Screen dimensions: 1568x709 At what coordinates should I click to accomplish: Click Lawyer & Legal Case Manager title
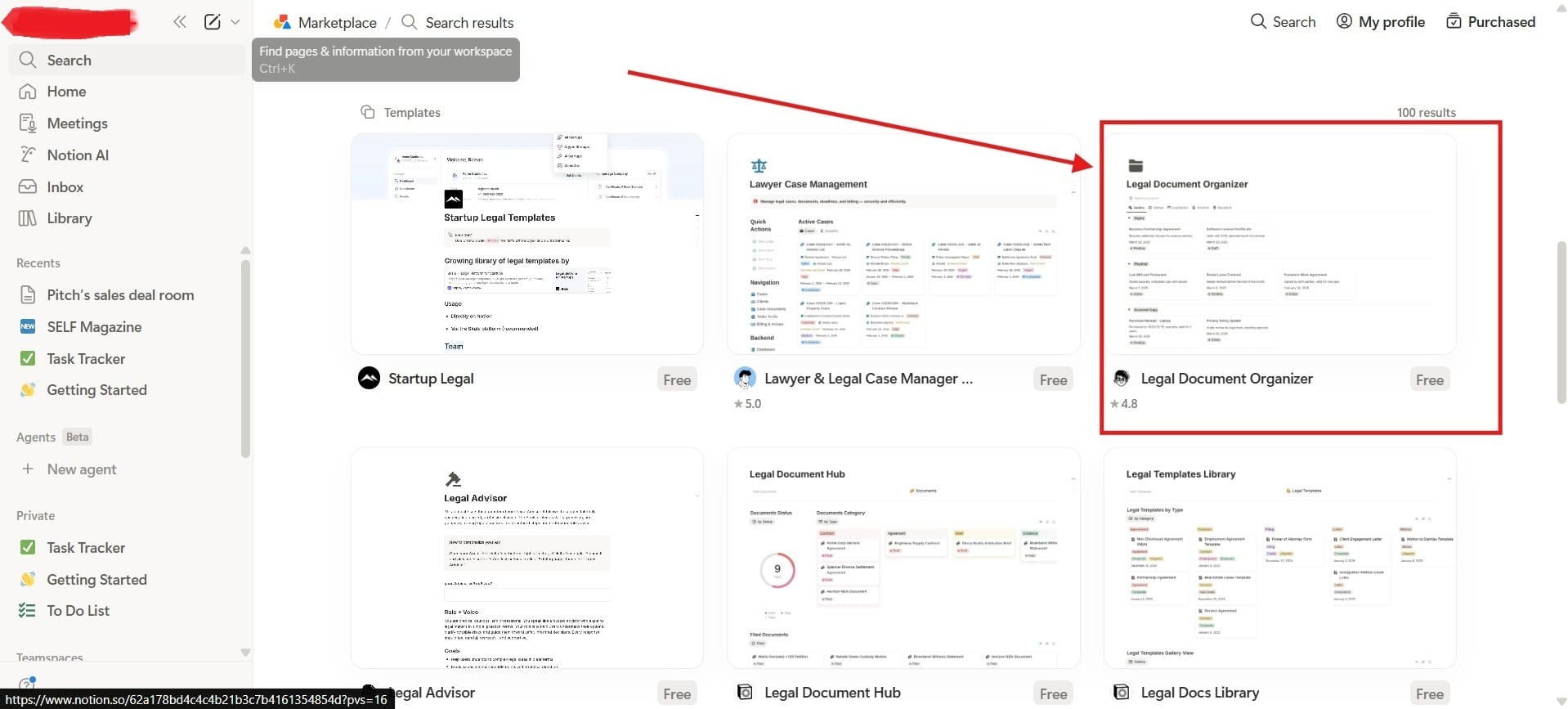point(868,379)
